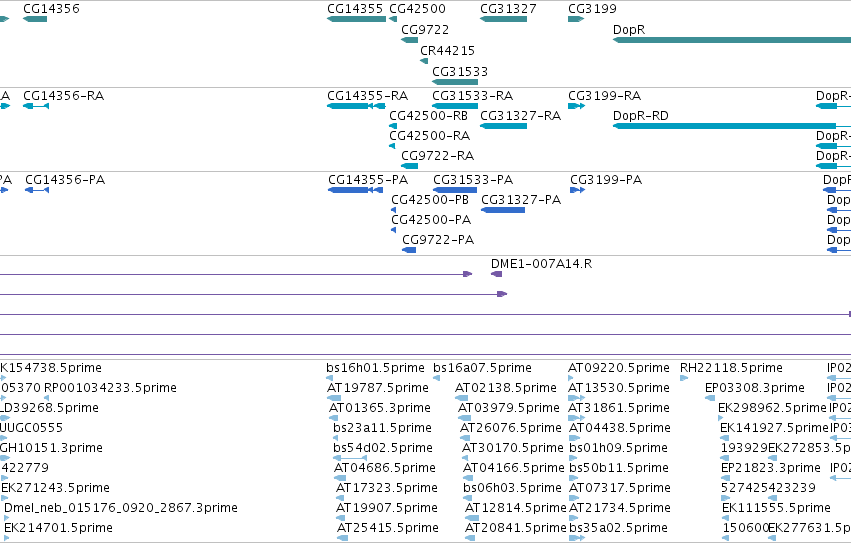Screen dimensions: 851x543
Task: Select the EK298962.5prime label
Action: tap(772, 408)
